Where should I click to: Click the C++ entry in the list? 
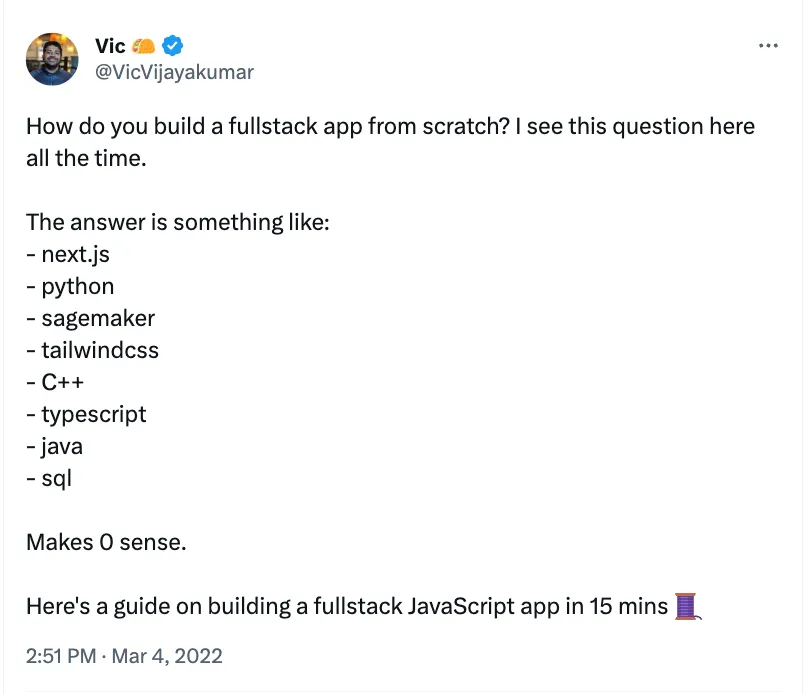tap(62, 382)
